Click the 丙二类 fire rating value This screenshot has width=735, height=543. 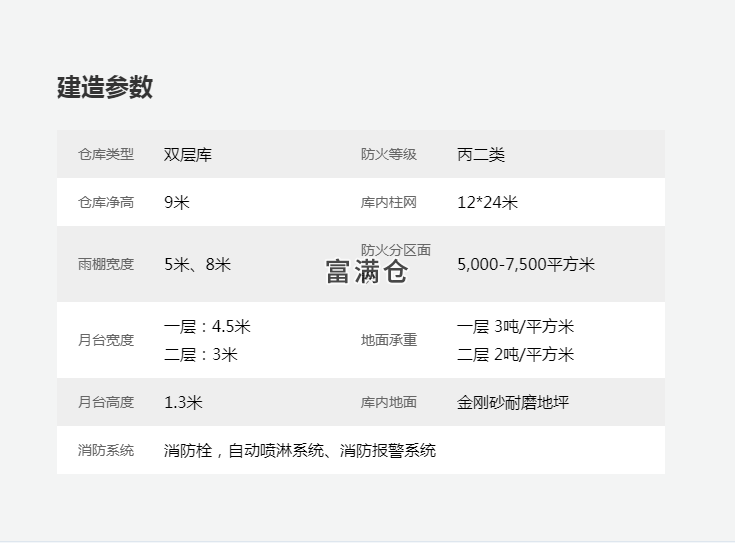481,155
